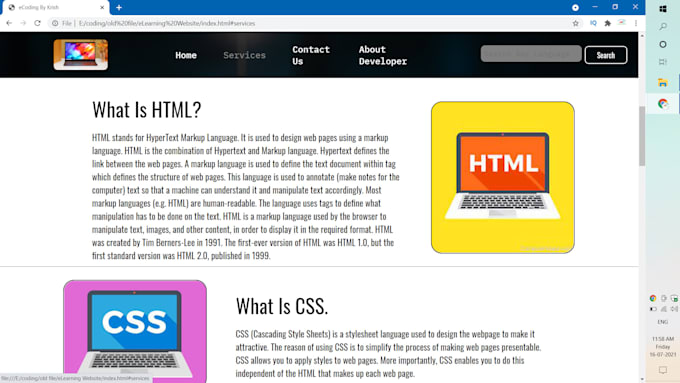Click the HTML laptop illustration

pos(503,177)
